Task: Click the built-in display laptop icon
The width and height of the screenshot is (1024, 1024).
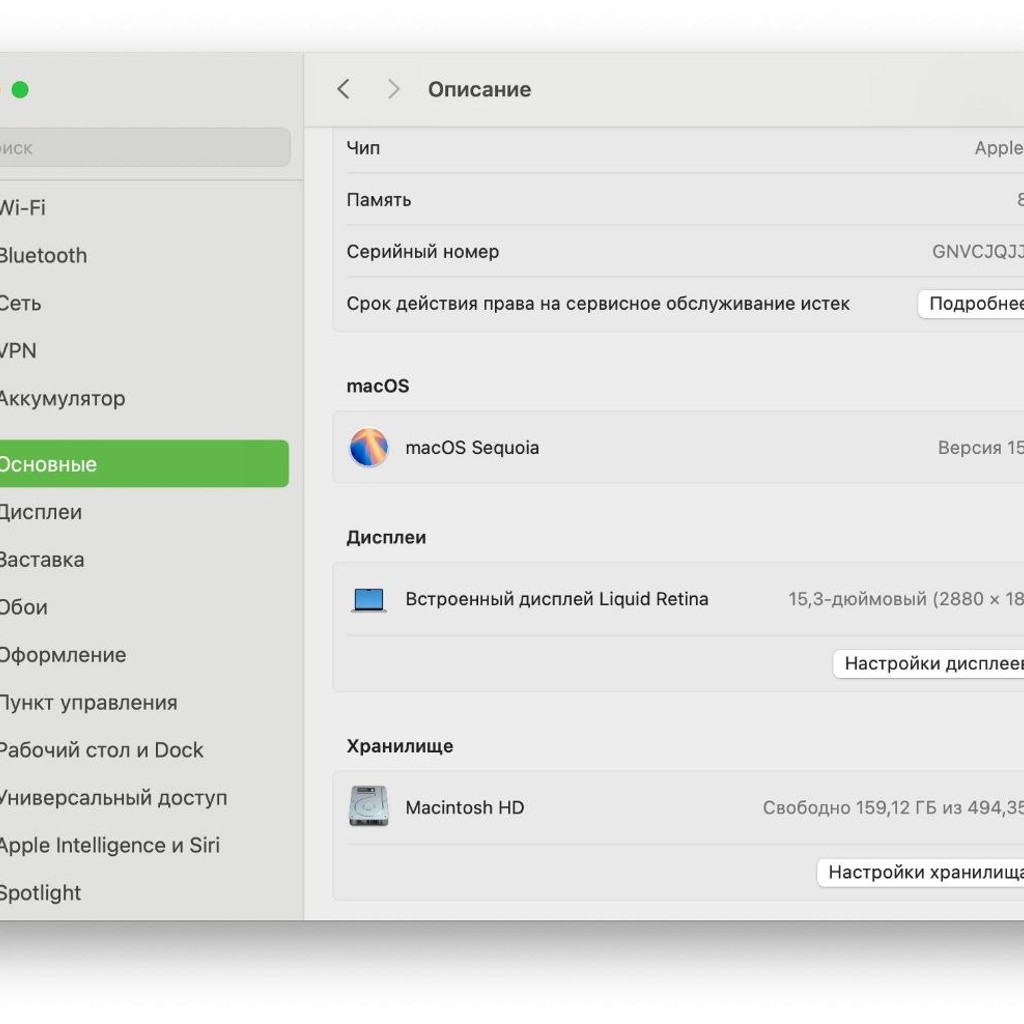Action: [369, 600]
